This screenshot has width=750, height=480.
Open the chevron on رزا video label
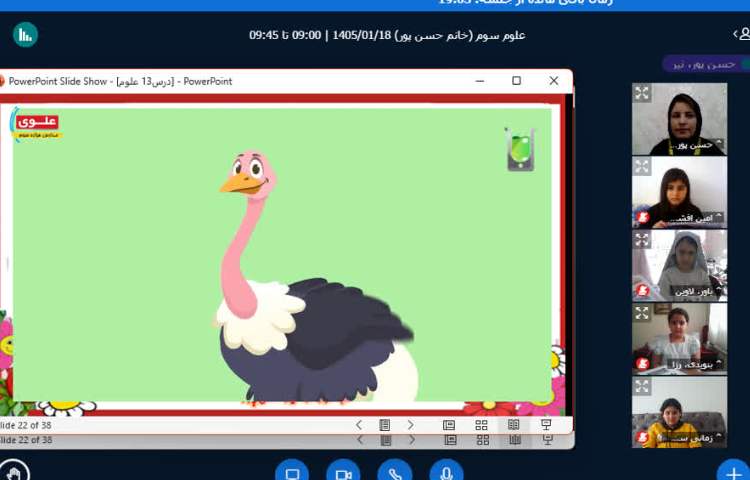pos(718,363)
